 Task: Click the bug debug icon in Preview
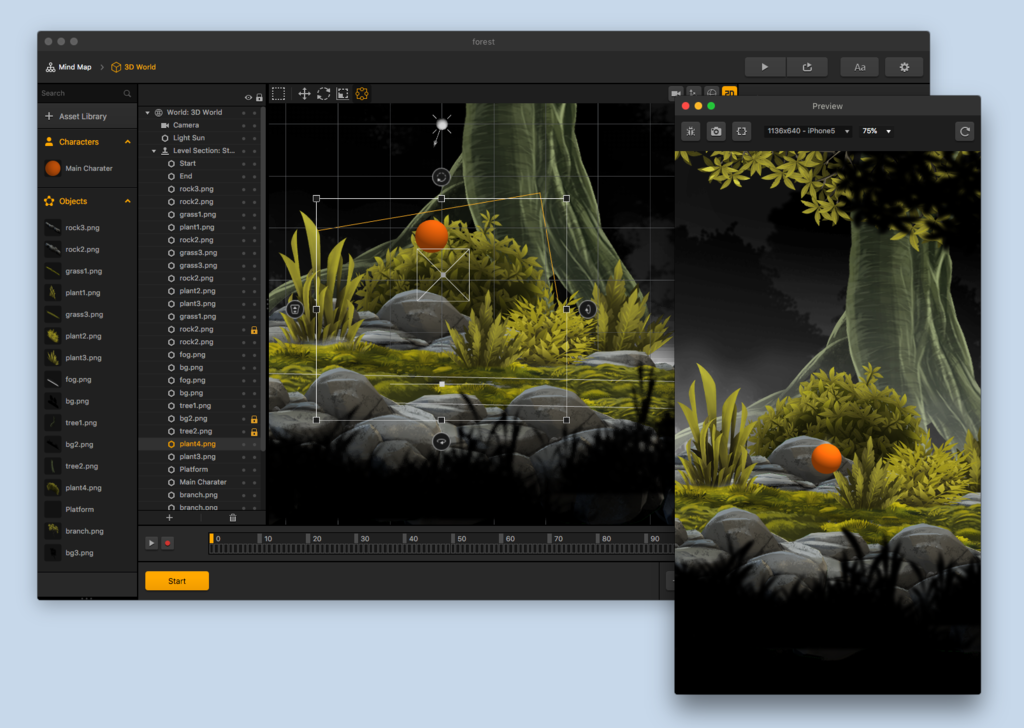point(690,131)
